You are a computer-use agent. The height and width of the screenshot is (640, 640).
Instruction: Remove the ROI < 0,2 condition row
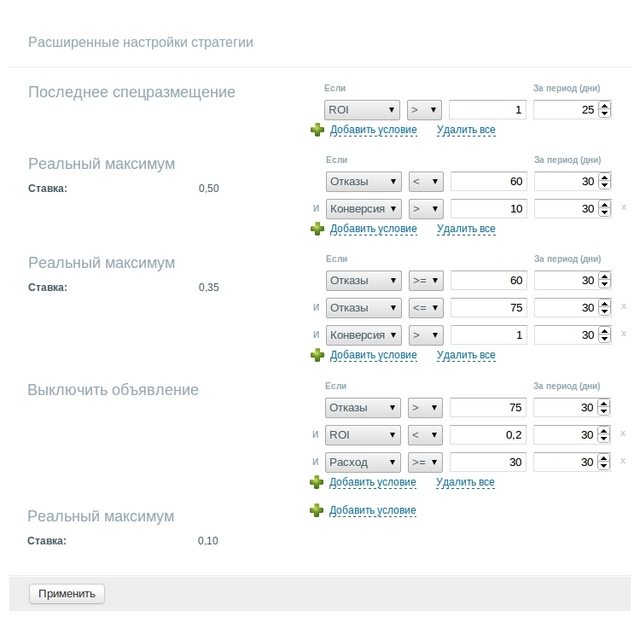(624, 434)
